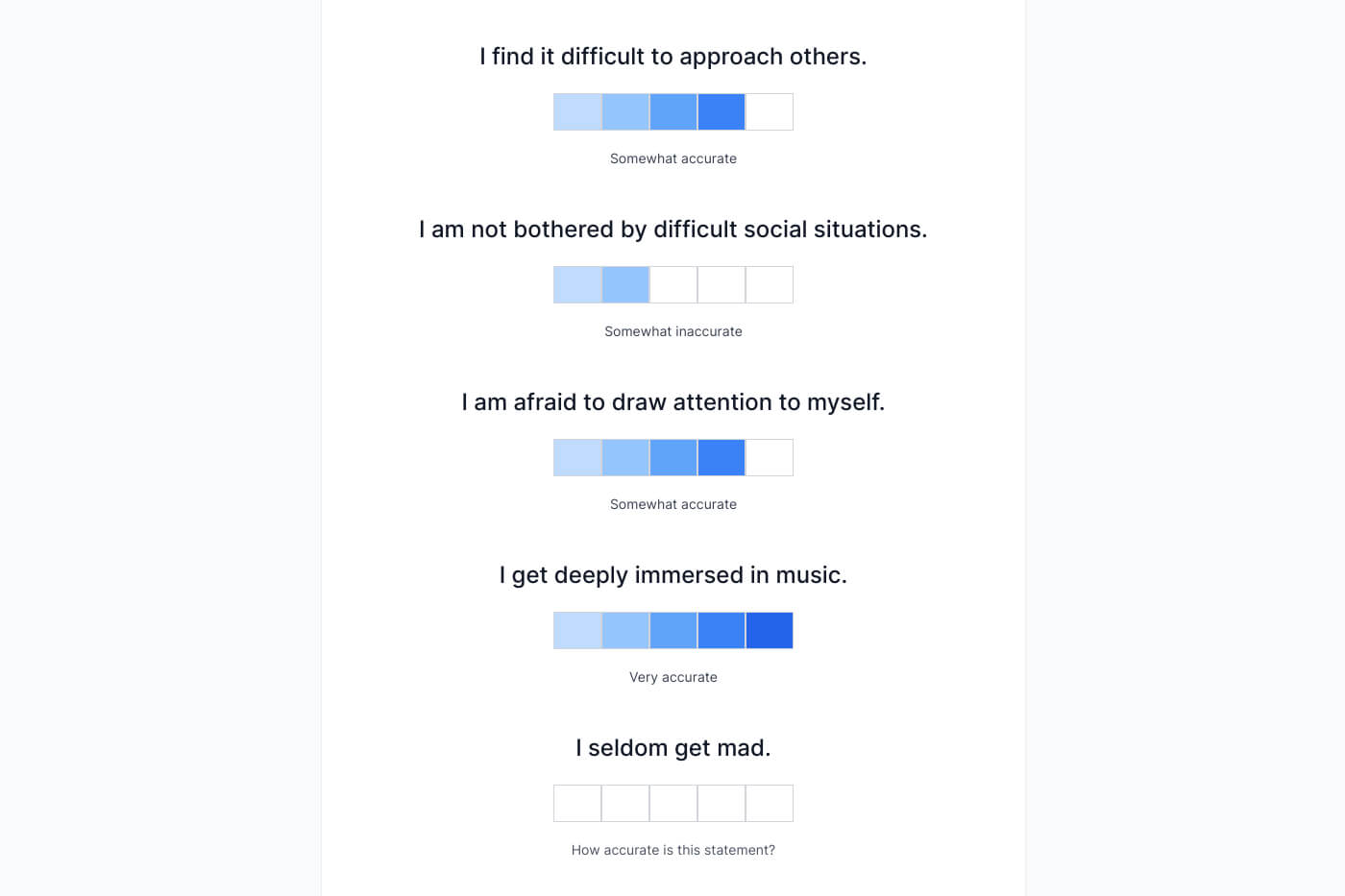Select the neutral box for 'I seldom get mad'
The height and width of the screenshot is (896, 1345).
tap(673, 803)
